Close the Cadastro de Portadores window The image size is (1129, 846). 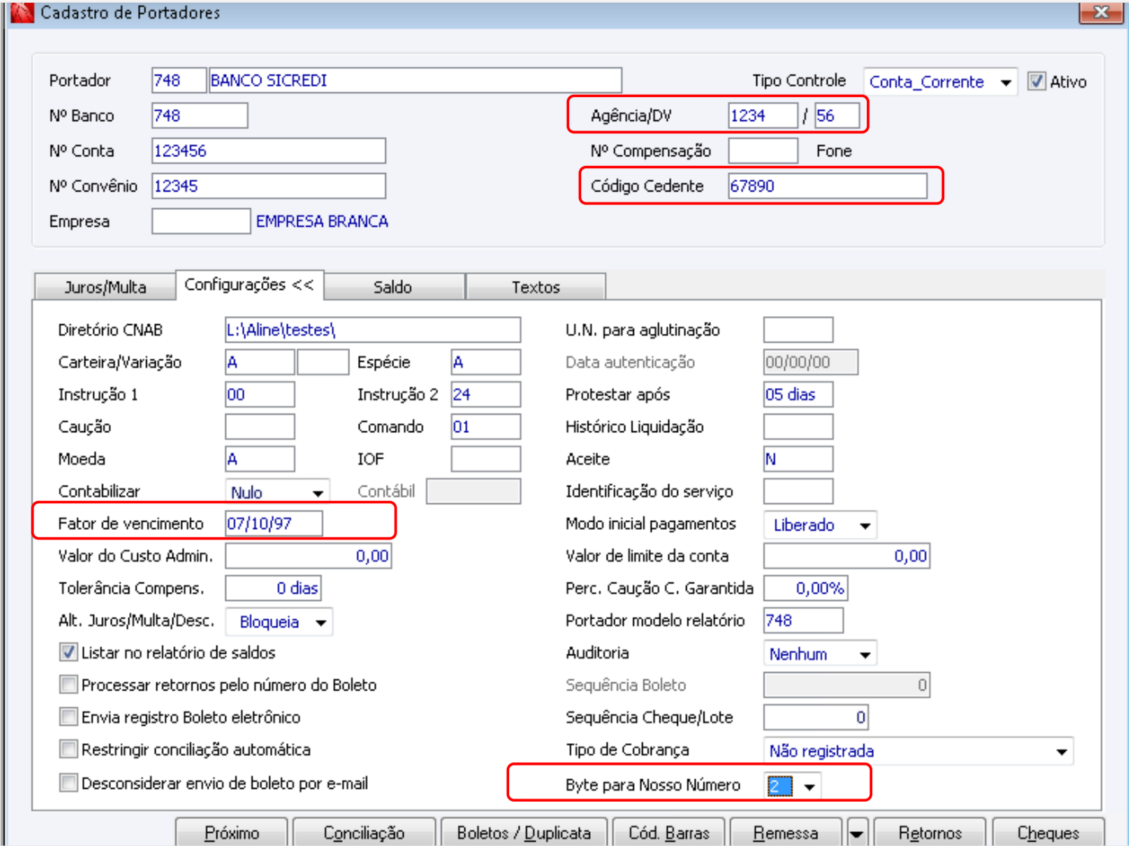(x=1101, y=12)
